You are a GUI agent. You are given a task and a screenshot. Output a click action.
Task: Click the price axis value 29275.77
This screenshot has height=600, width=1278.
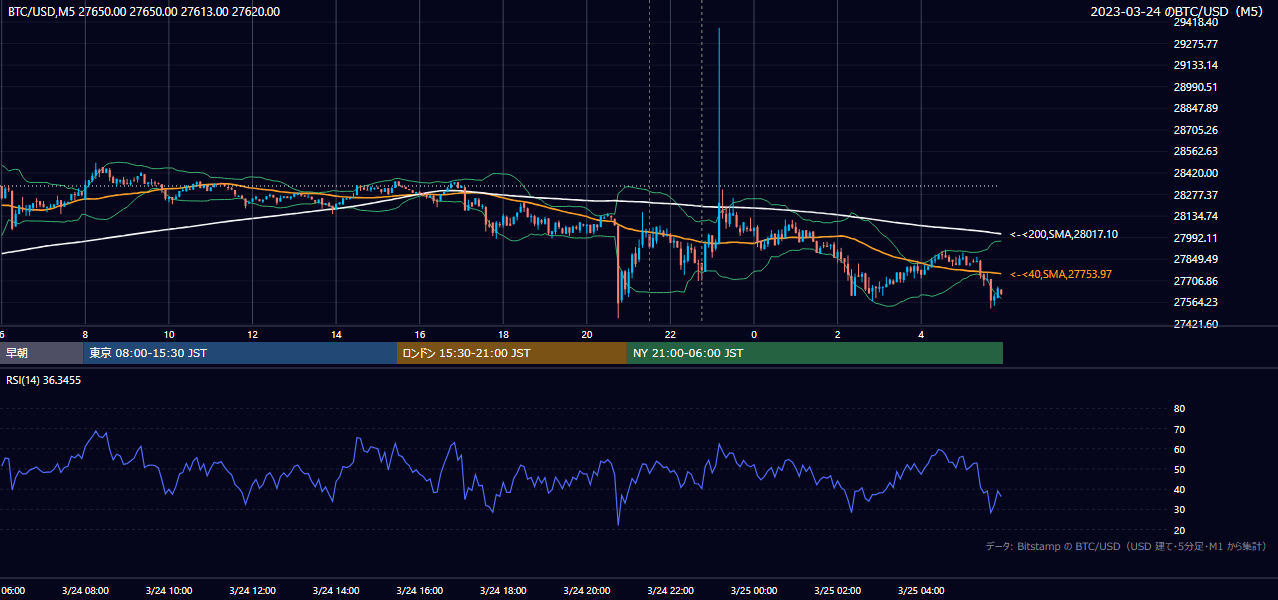(x=1195, y=44)
